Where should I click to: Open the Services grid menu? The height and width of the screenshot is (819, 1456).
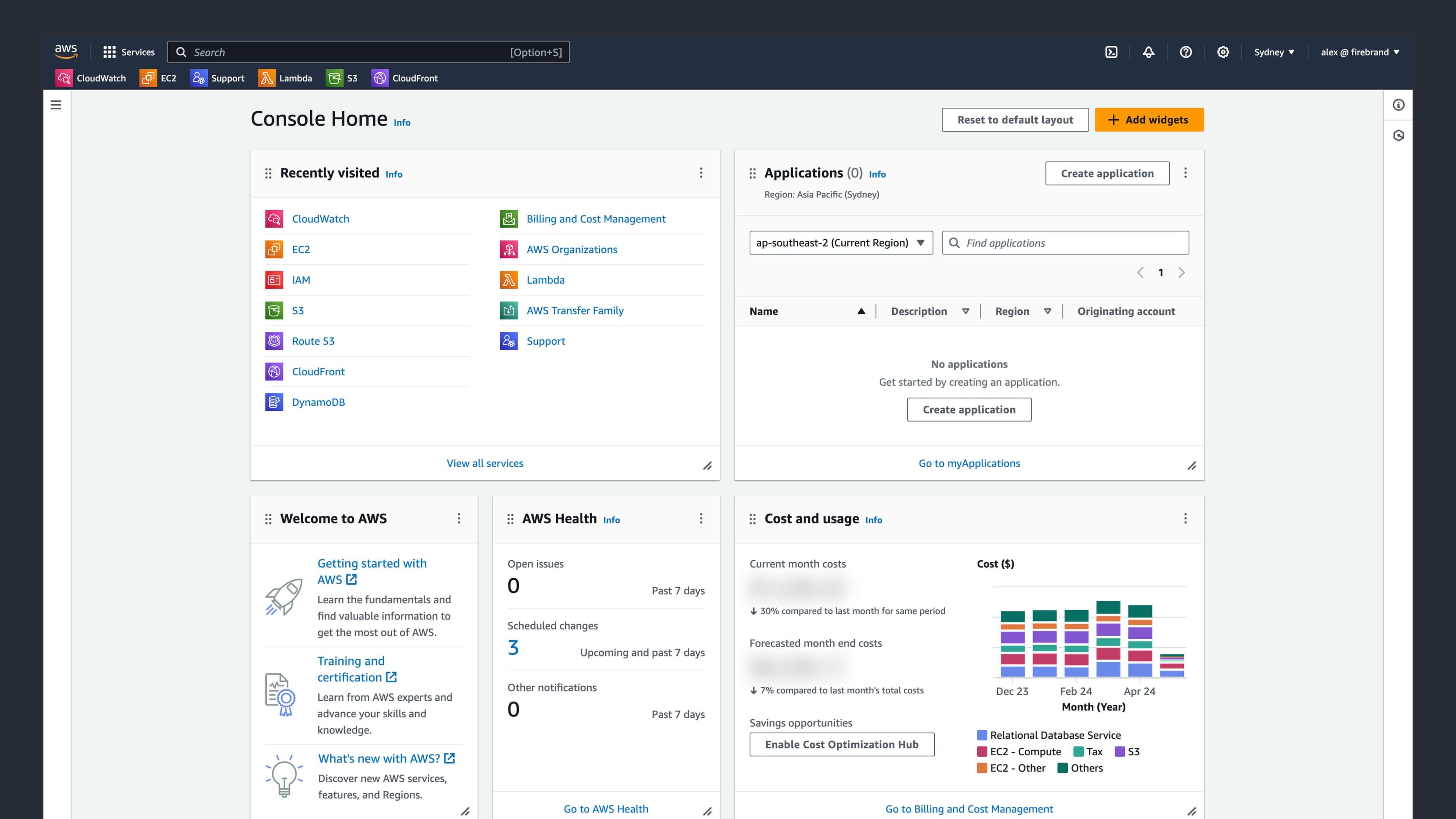(x=129, y=52)
